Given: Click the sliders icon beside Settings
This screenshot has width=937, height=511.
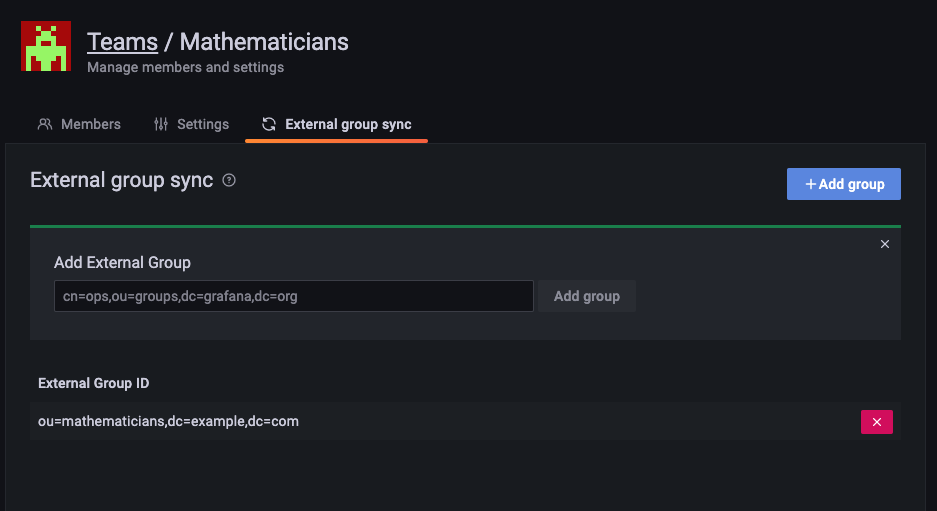Looking at the screenshot, I should coord(161,124).
